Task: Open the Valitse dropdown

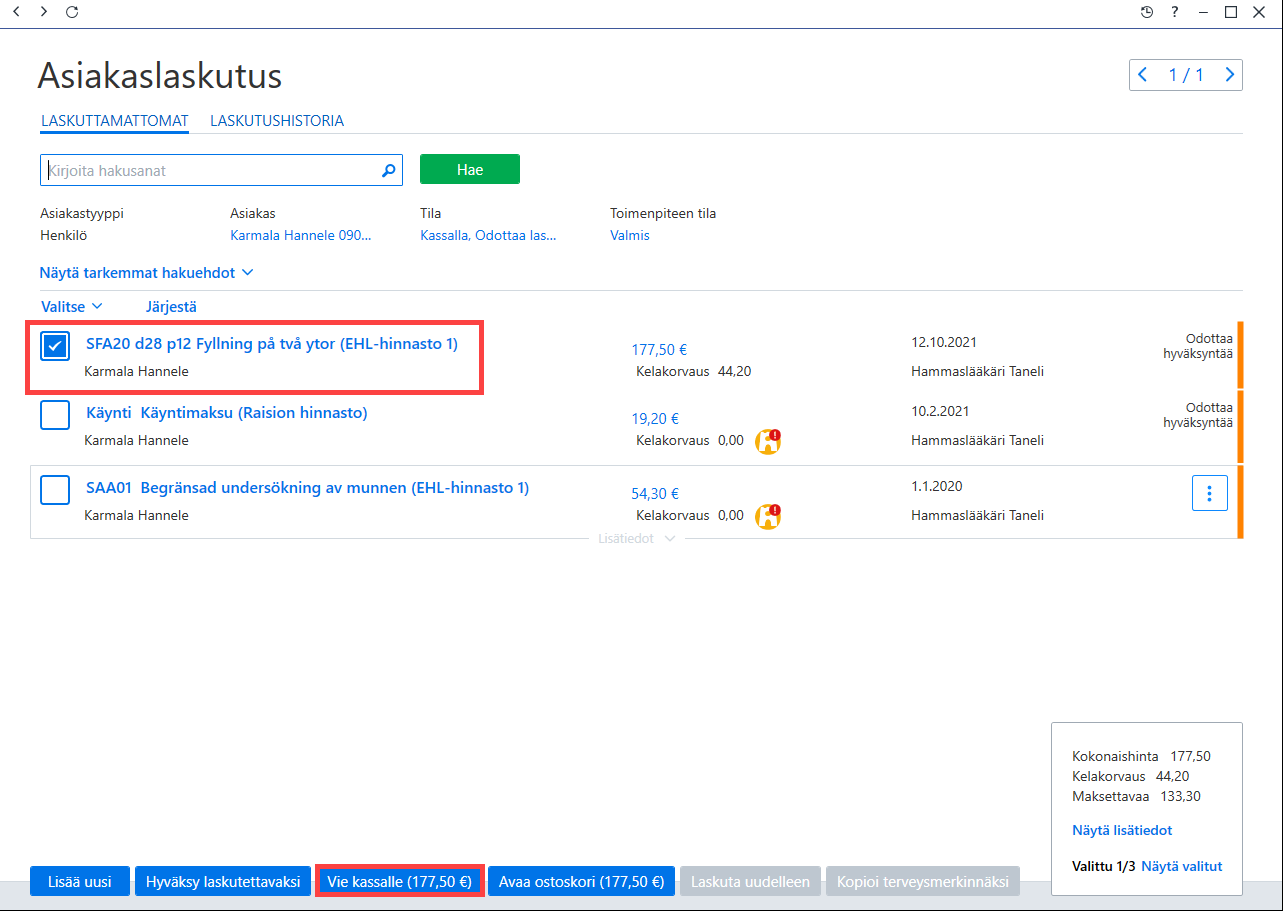Action: point(71,307)
